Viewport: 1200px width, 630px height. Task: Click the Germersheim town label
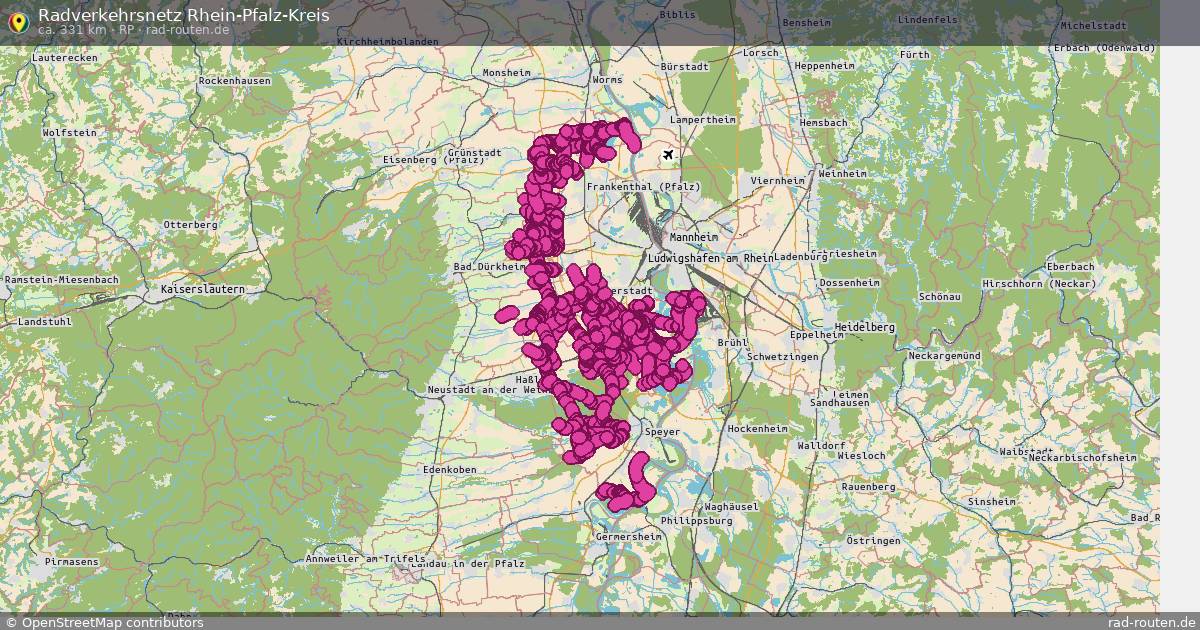[629, 537]
